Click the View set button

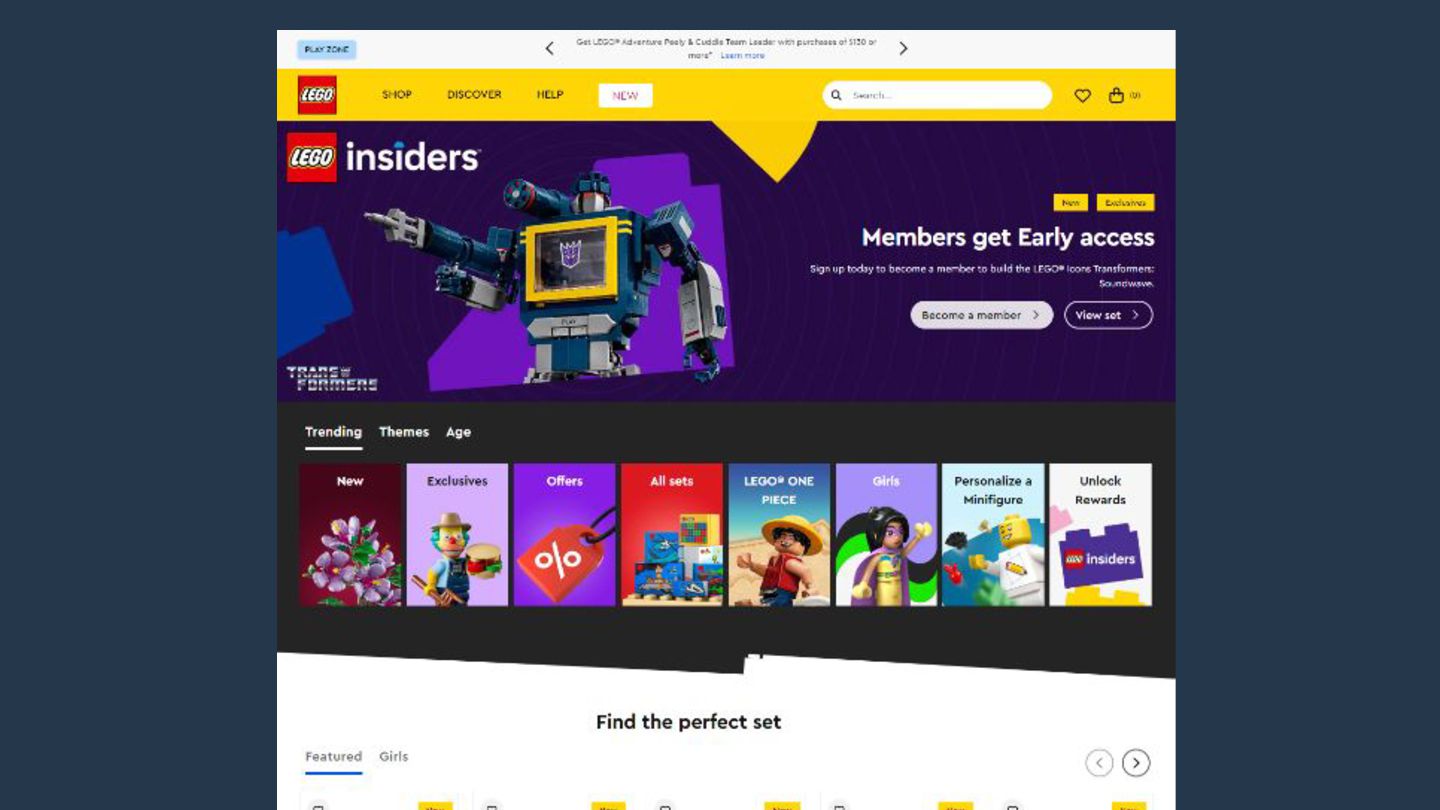[x=1108, y=315]
